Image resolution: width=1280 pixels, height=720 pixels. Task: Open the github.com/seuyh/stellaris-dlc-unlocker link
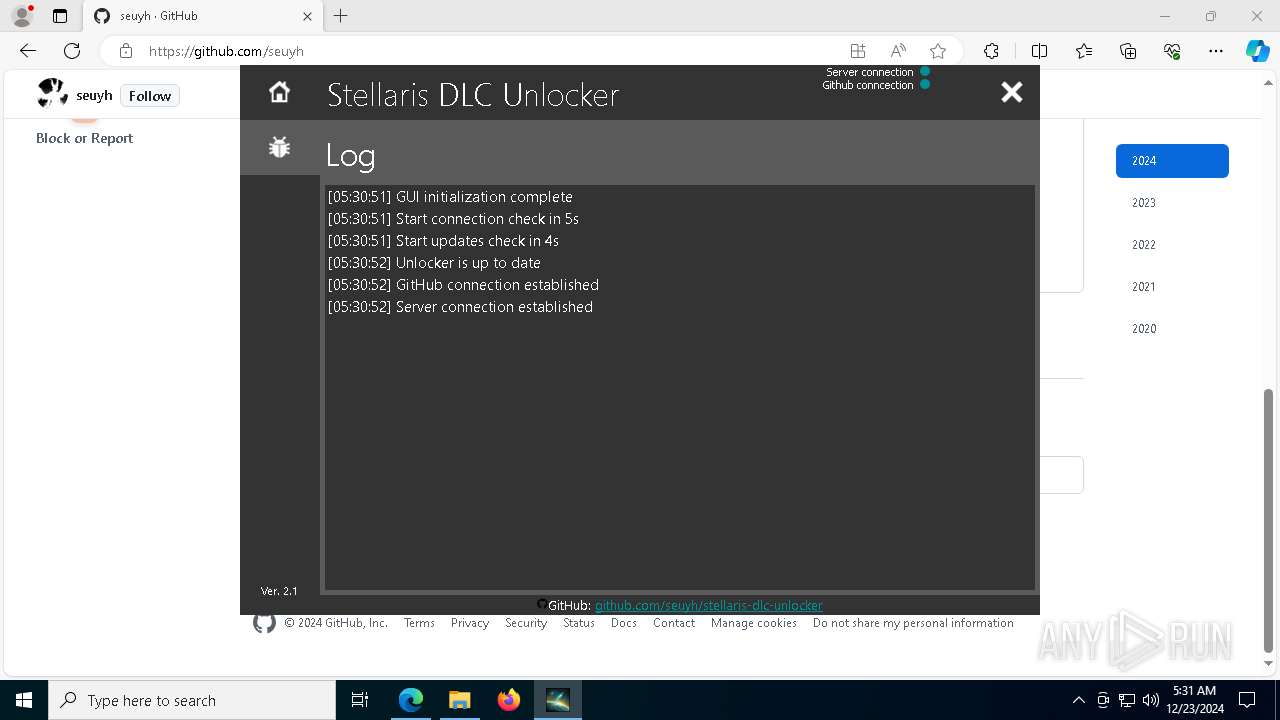(x=708, y=605)
